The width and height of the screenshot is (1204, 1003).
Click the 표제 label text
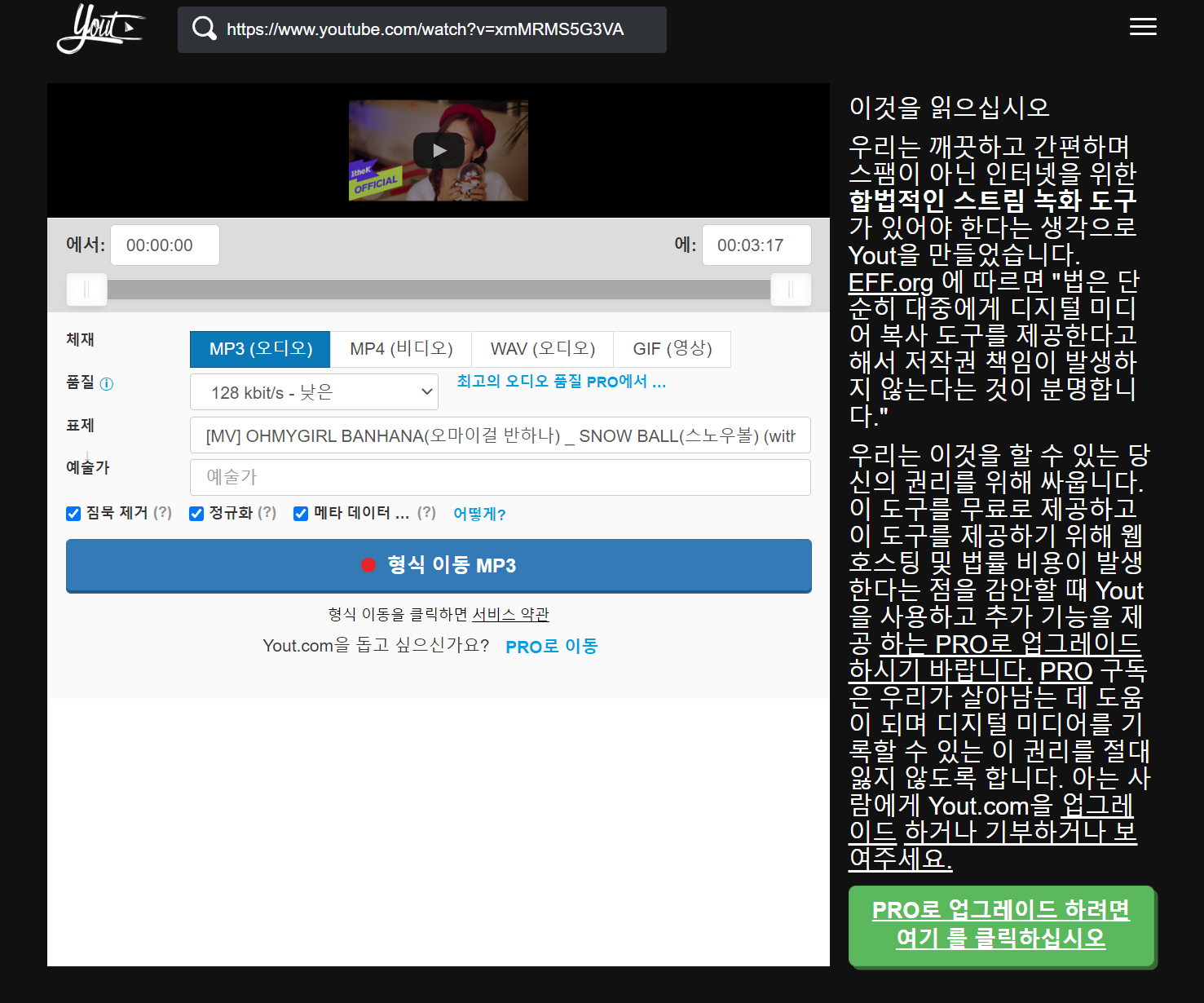81,425
